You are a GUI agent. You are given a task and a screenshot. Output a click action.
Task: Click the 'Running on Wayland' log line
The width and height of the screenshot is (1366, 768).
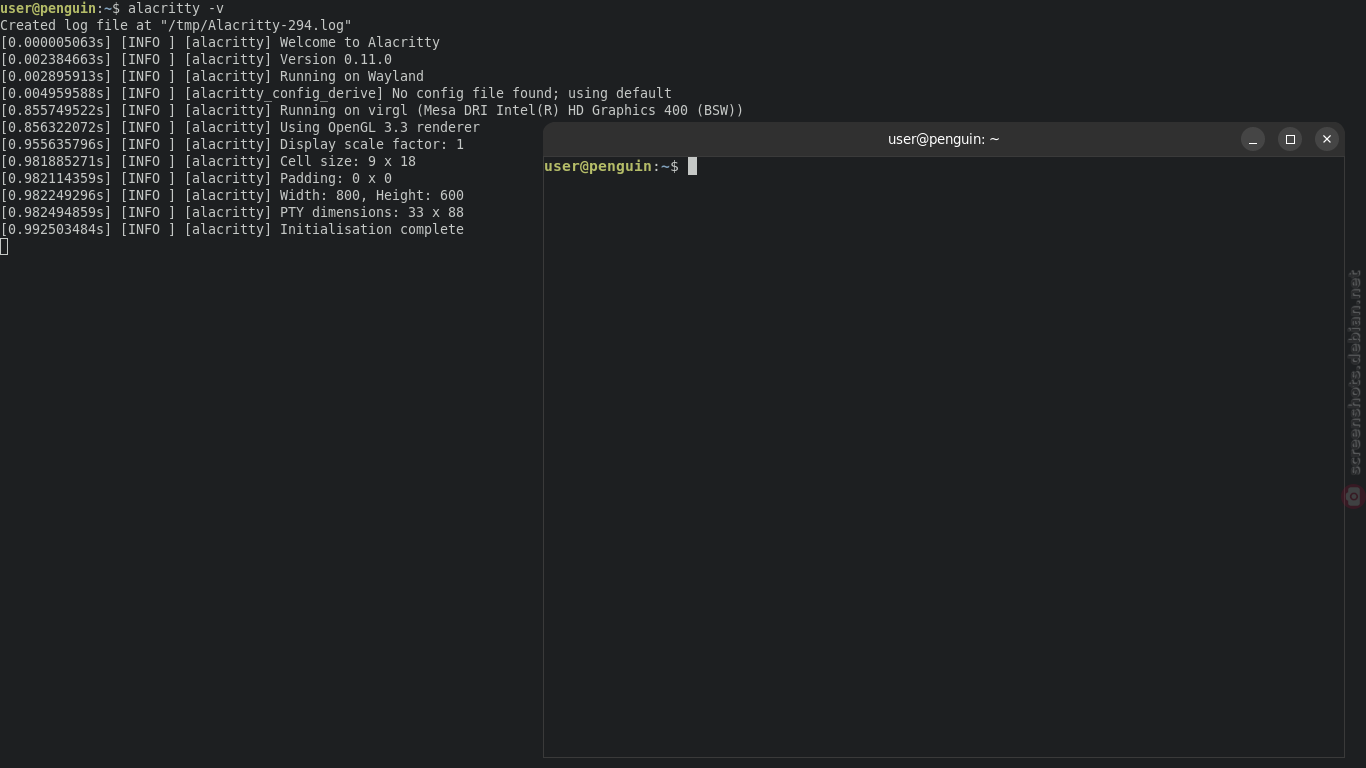tap(212, 76)
